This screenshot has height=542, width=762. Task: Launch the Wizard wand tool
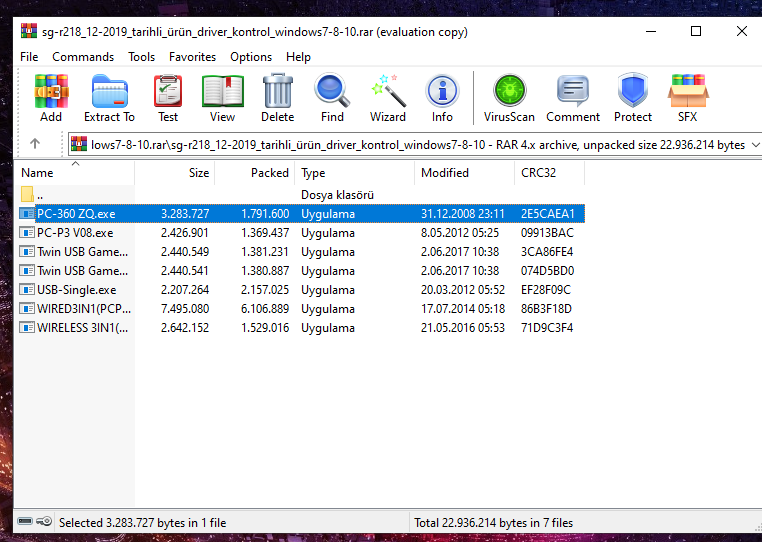pyautogui.click(x=388, y=91)
